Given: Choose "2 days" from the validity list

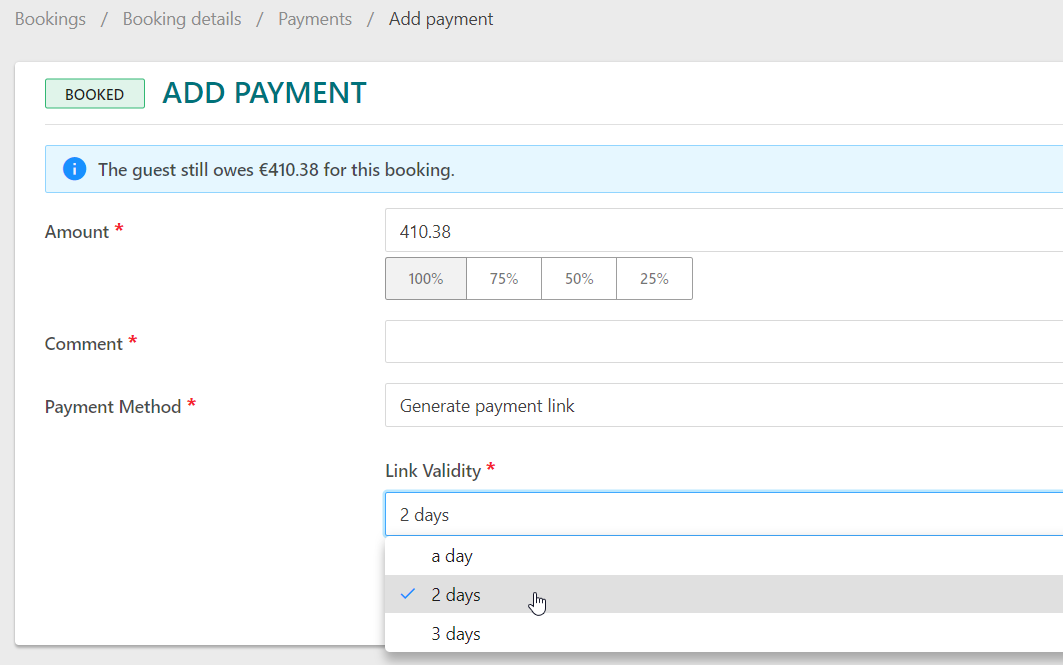Looking at the screenshot, I should coord(456,595).
